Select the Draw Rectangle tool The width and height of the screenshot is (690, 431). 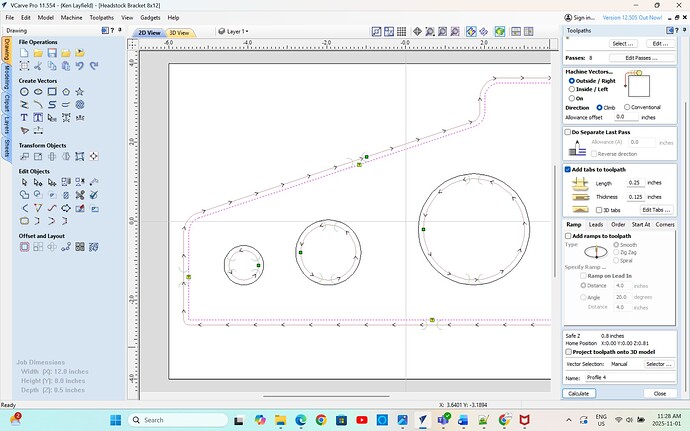pyautogui.click(x=52, y=92)
